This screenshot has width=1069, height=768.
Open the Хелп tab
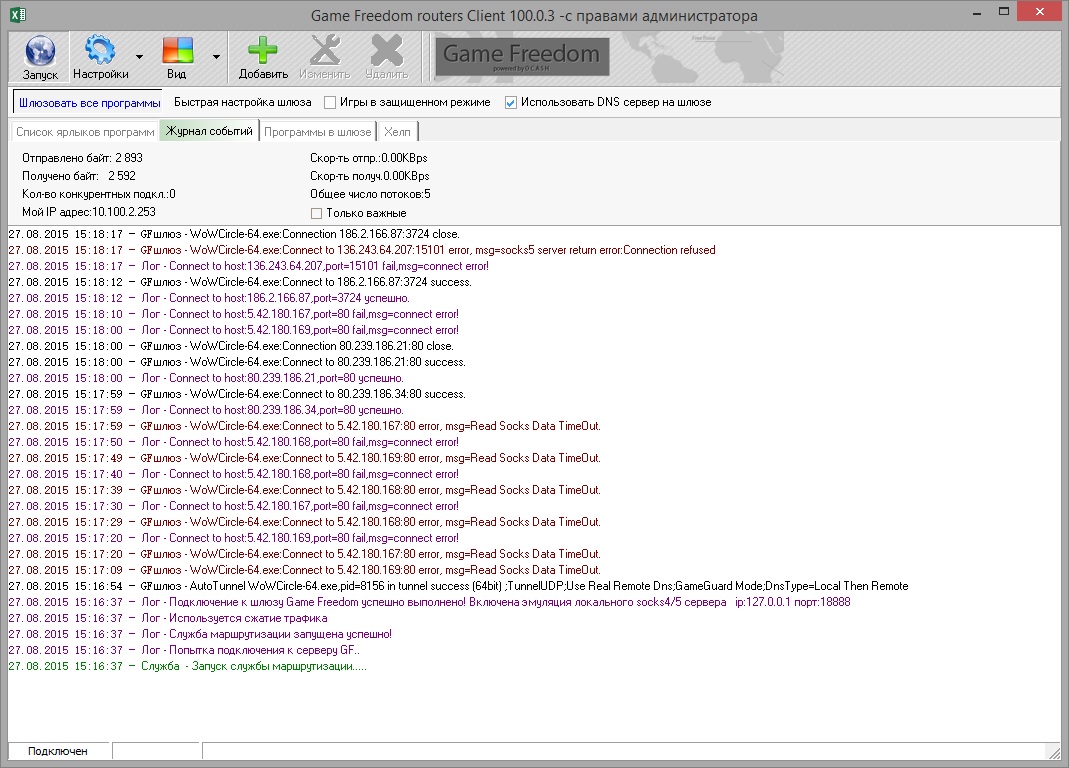(x=397, y=132)
